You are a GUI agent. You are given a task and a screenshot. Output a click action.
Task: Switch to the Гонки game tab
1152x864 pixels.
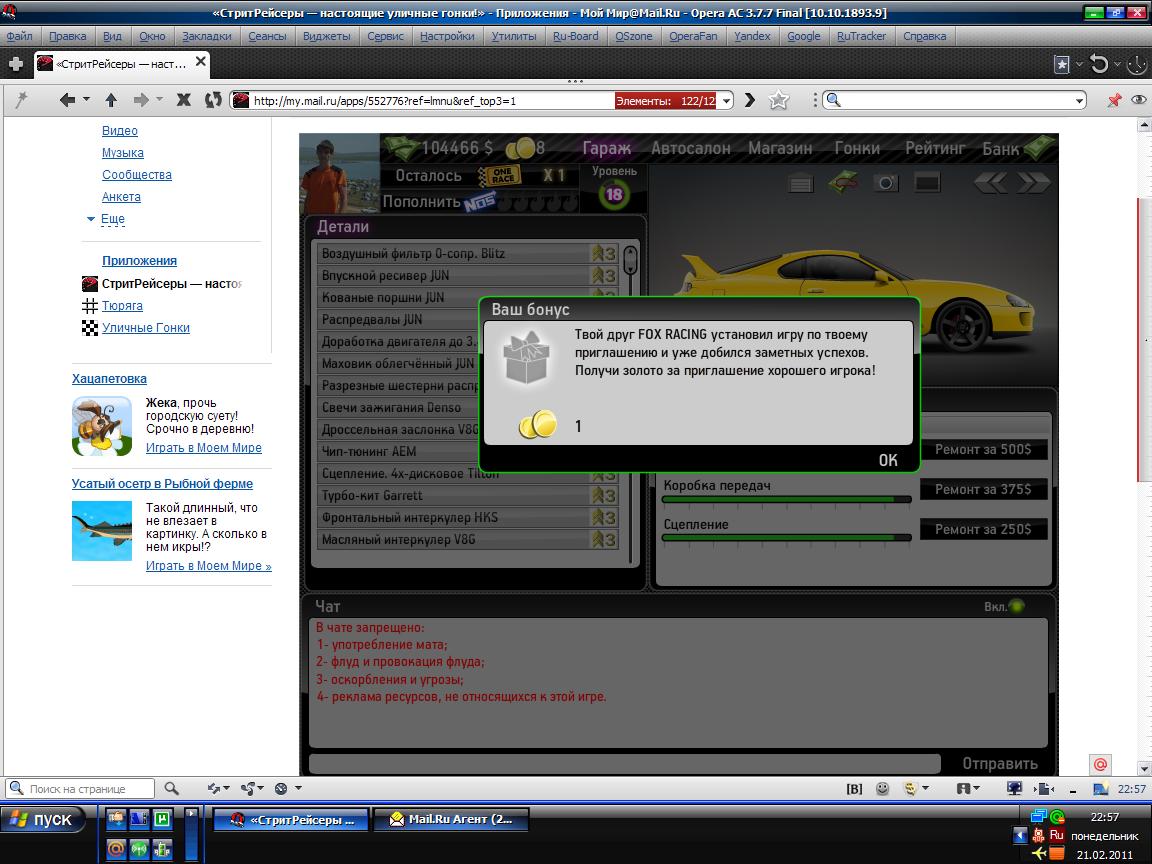[x=857, y=148]
